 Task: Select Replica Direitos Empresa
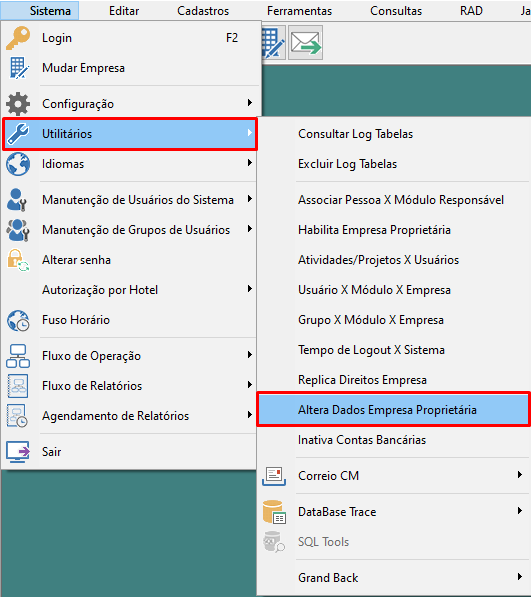pyautogui.click(x=362, y=380)
